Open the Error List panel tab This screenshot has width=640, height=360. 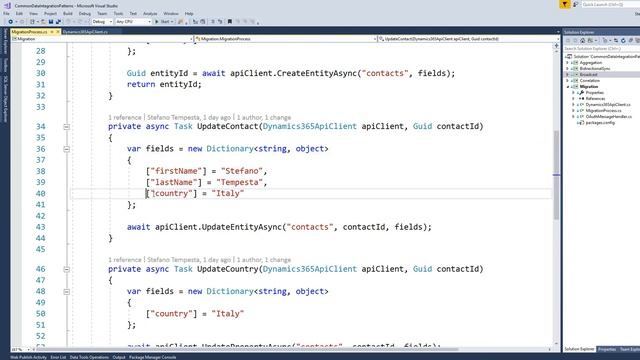(x=58, y=357)
